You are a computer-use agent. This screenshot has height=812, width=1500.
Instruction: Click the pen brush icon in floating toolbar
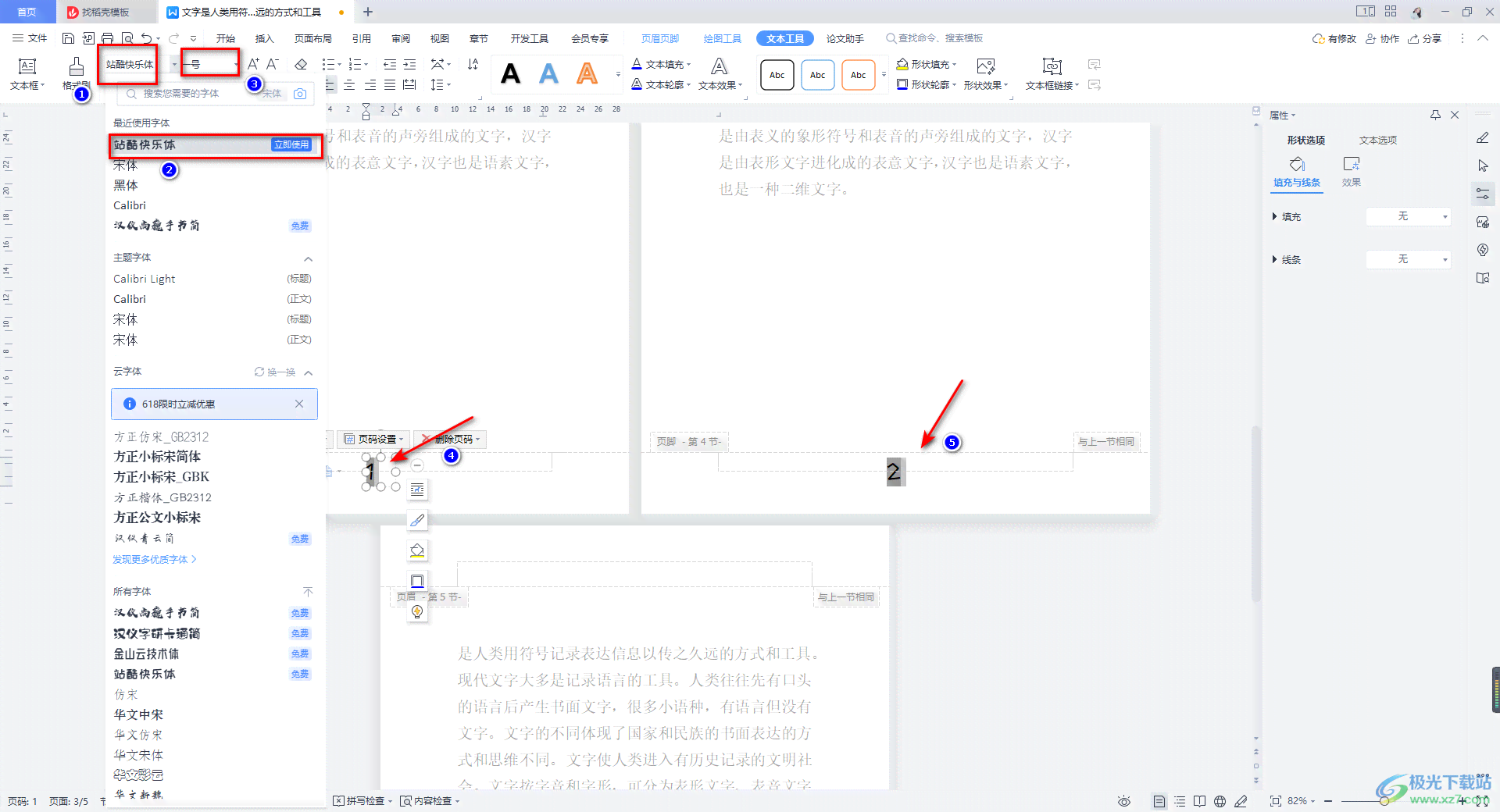click(x=417, y=521)
